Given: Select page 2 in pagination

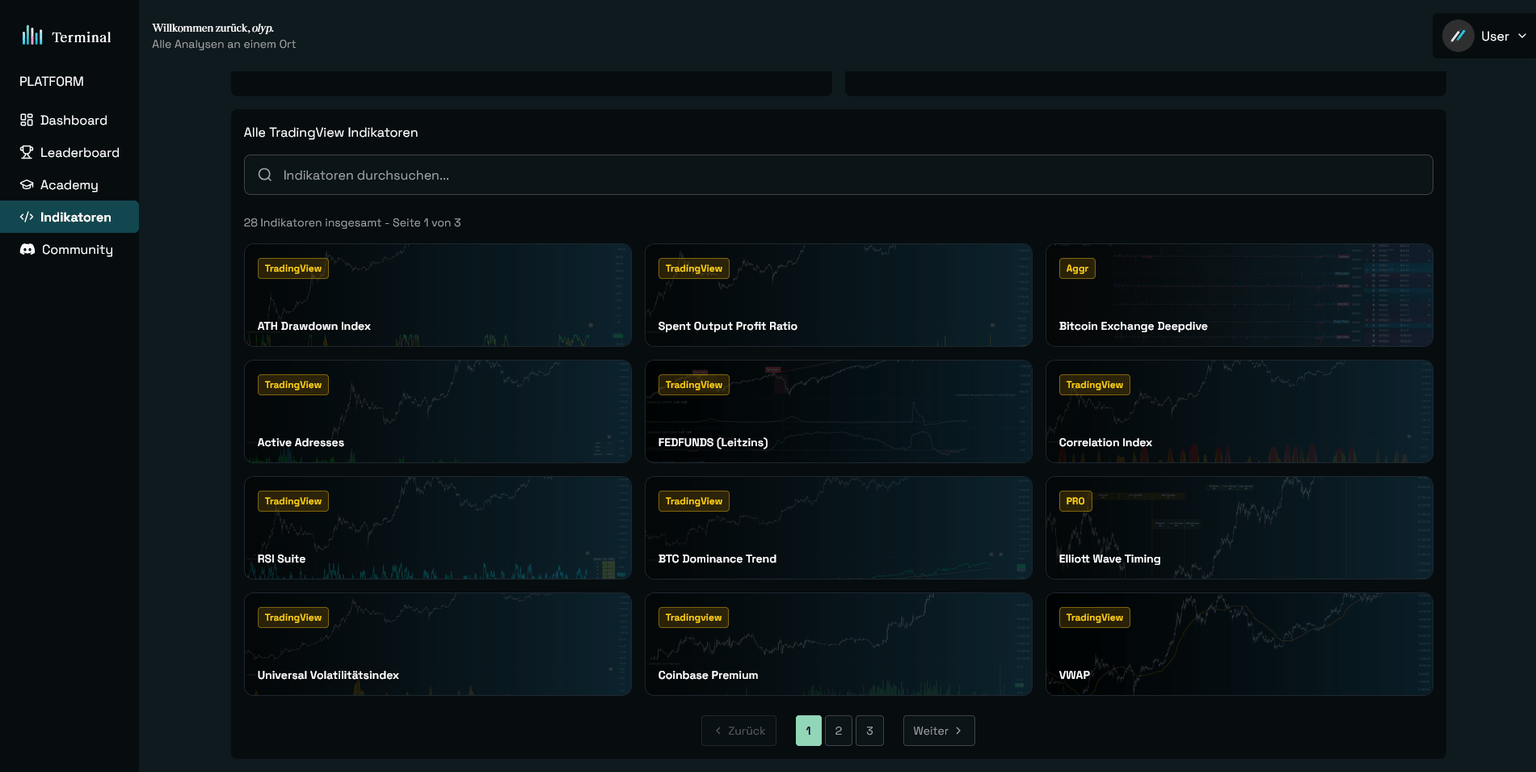Looking at the screenshot, I should coord(838,731).
